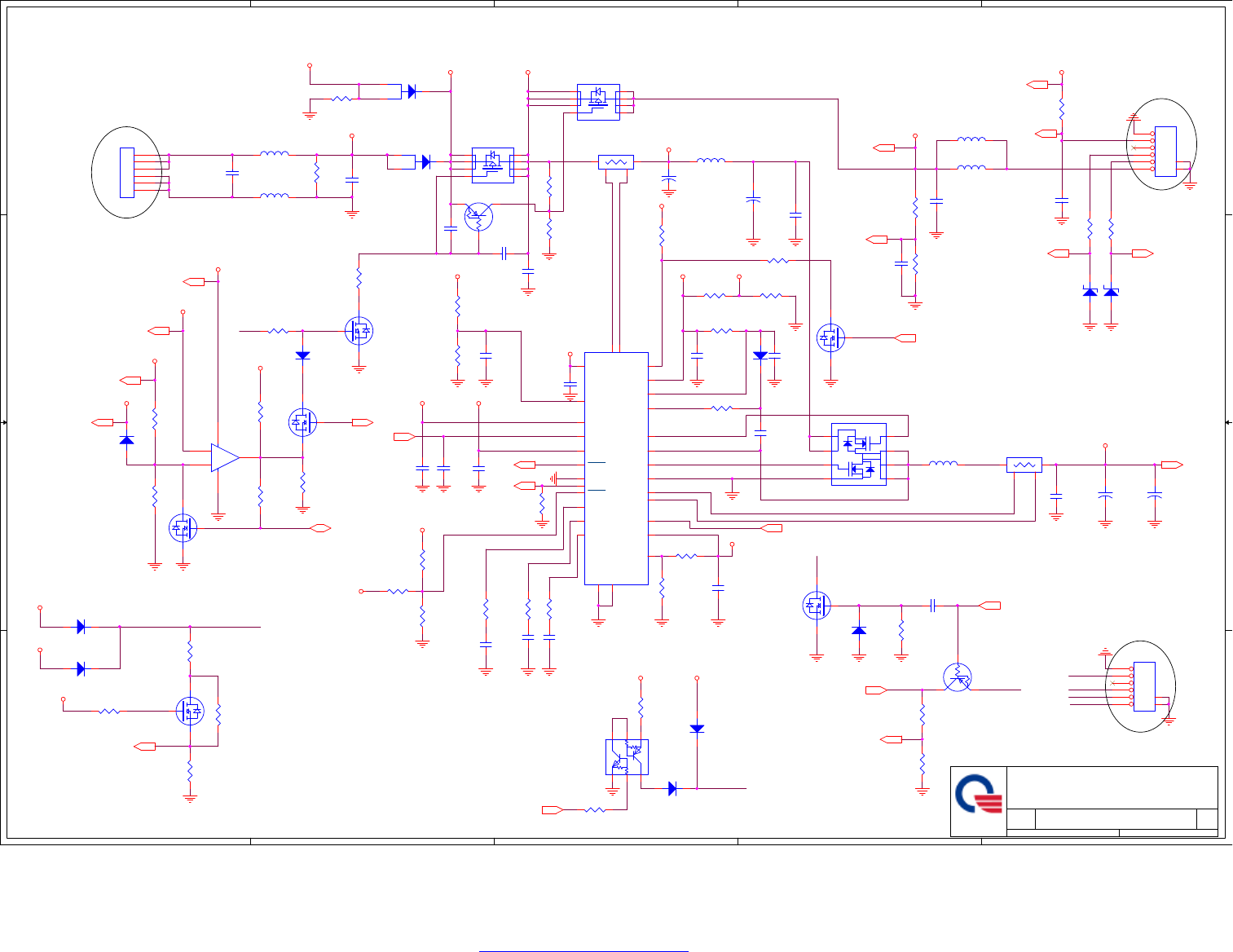Viewport: 1233px width, 952px height.
Task: Select the horizontal diode at the optocoupler output
Action: [x=672, y=789]
